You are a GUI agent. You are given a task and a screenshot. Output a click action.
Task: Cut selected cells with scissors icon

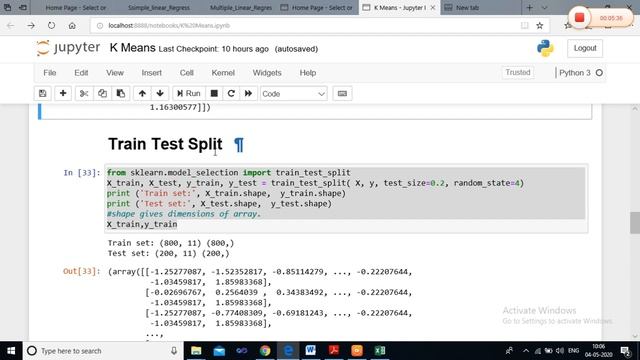point(84,93)
